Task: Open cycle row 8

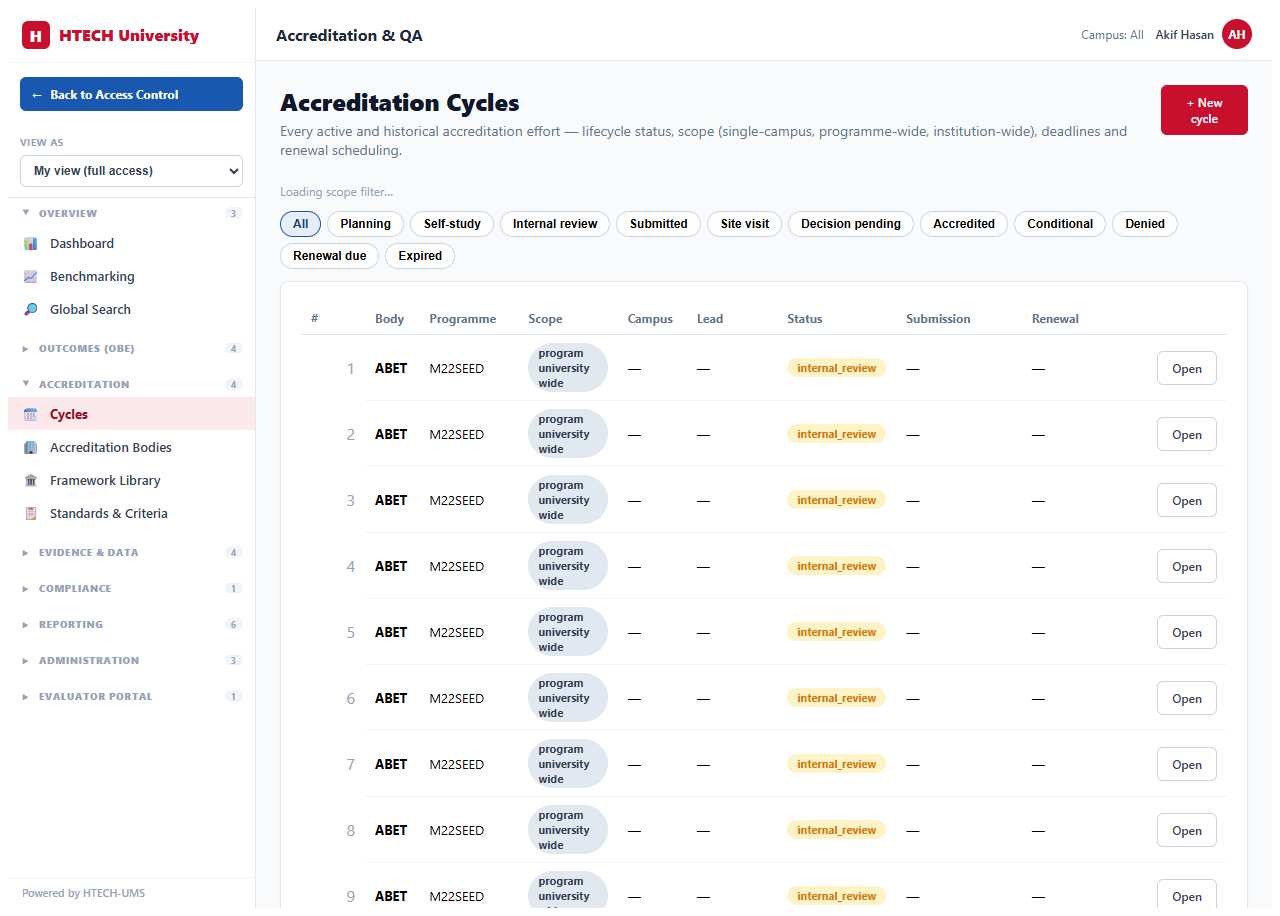Action: tap(1187, 830)
